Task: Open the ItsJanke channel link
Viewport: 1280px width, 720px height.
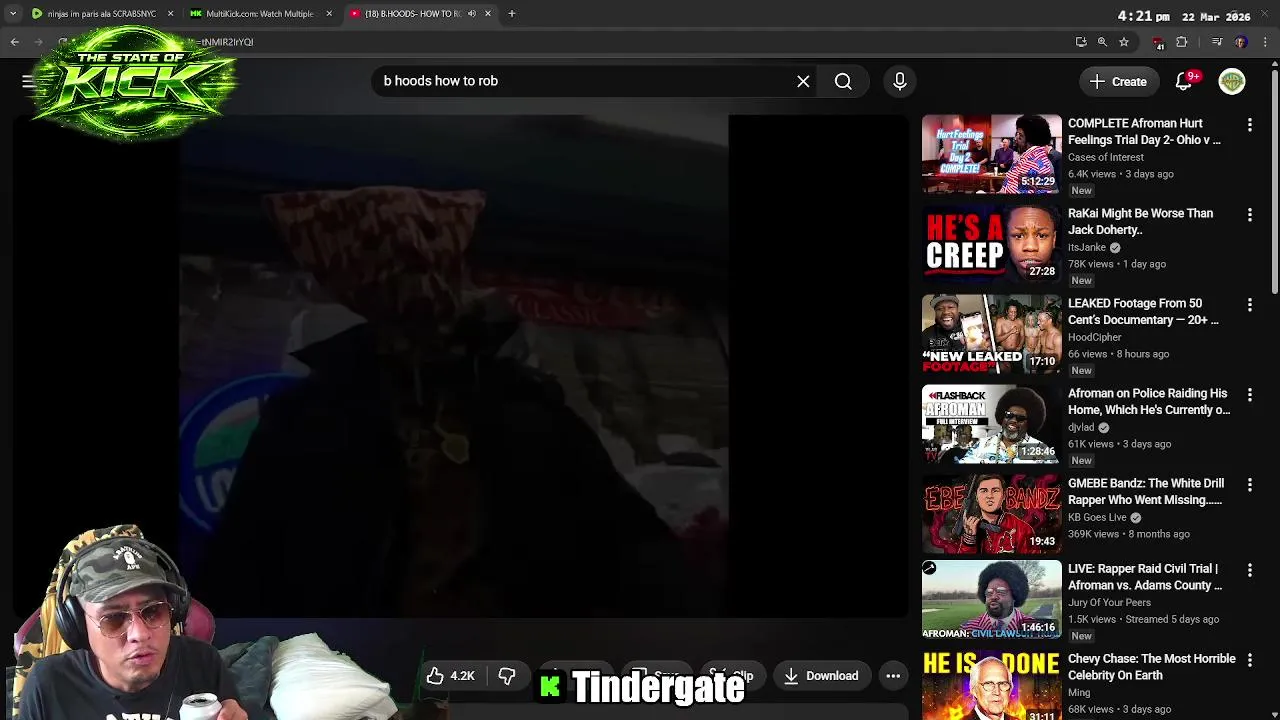Action: pyautogui.click(x=1087, y=247)
